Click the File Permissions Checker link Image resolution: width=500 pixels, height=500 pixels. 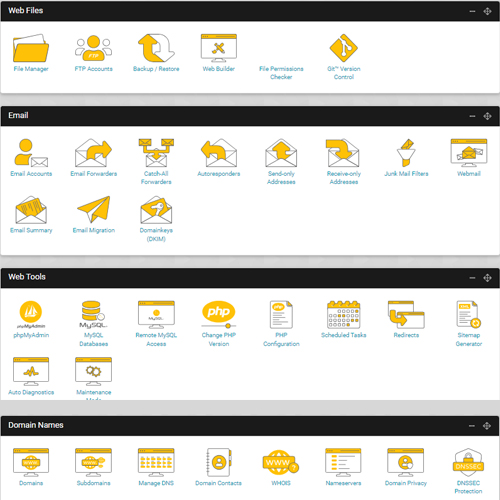click(x=281, y=73)
